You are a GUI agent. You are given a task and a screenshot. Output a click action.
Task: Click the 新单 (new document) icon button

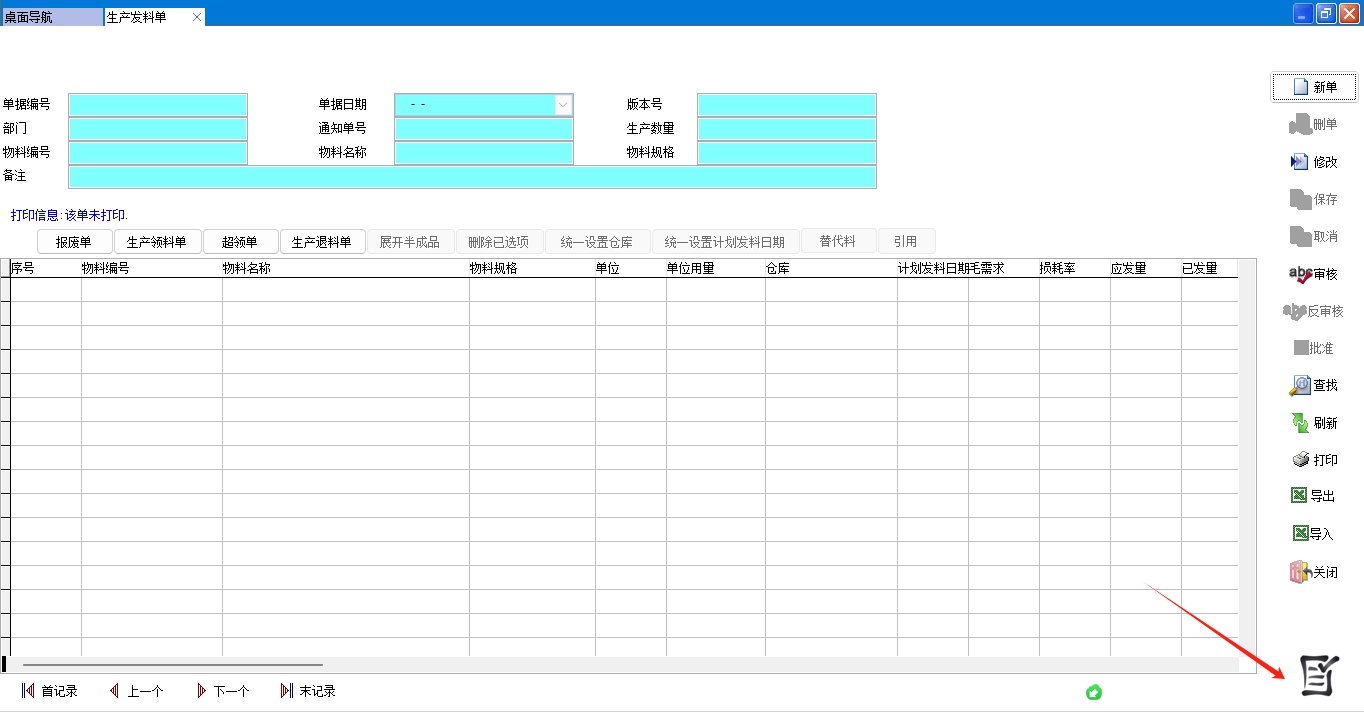(1301, 87)
